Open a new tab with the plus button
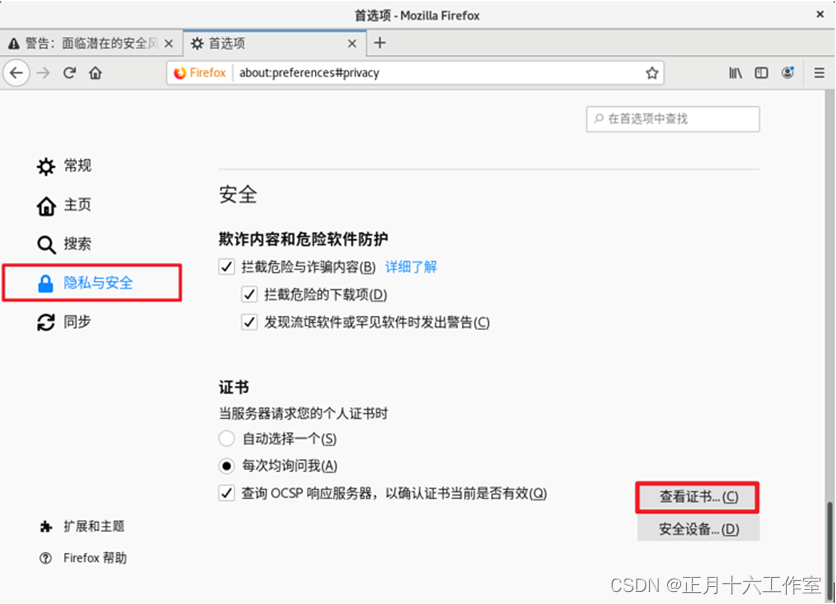 tap(378, 43)
